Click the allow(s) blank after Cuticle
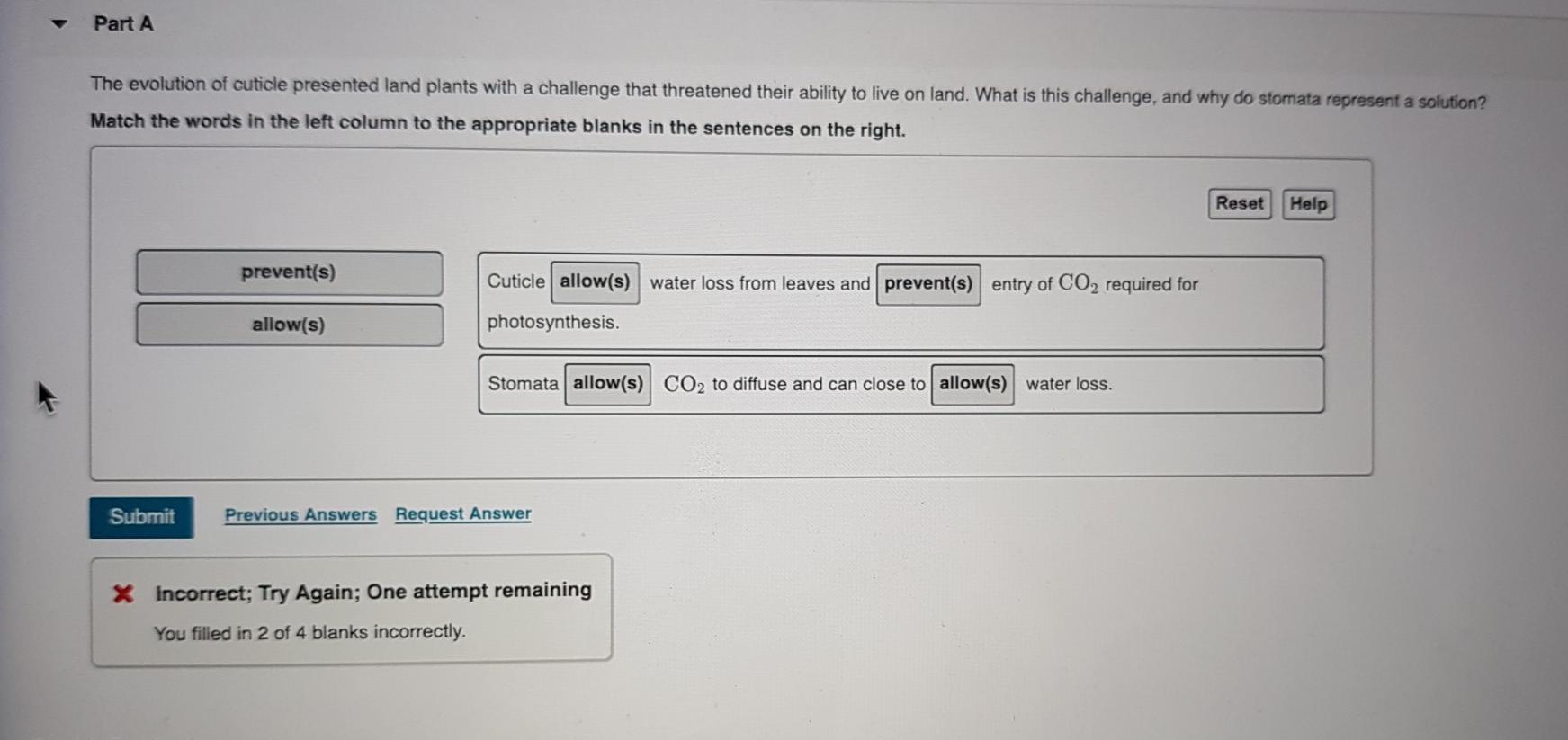This screenshot has height=740, width=1568. tap(595, 282)
